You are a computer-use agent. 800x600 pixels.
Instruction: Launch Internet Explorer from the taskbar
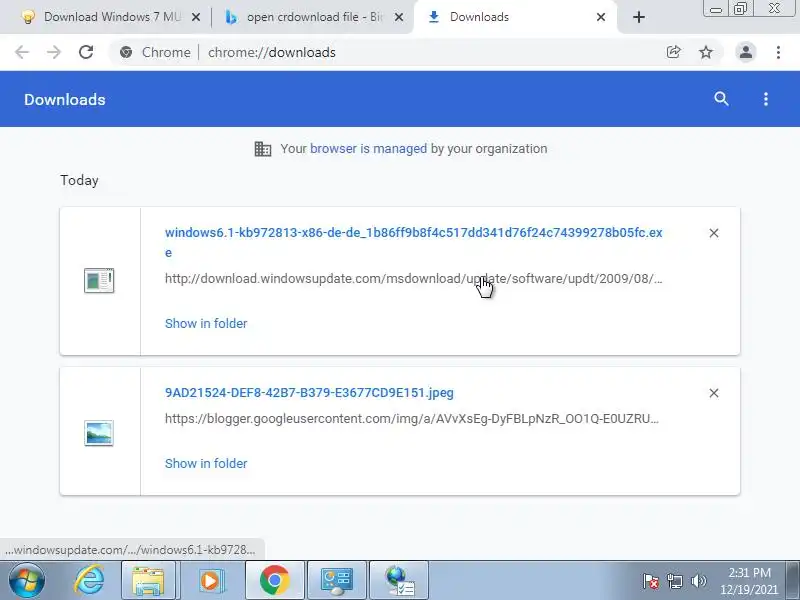(x=89, y=580)
